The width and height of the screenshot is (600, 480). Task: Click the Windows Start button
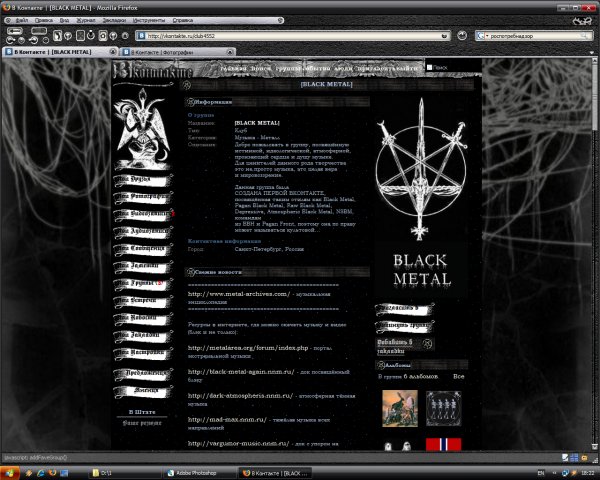10,473
